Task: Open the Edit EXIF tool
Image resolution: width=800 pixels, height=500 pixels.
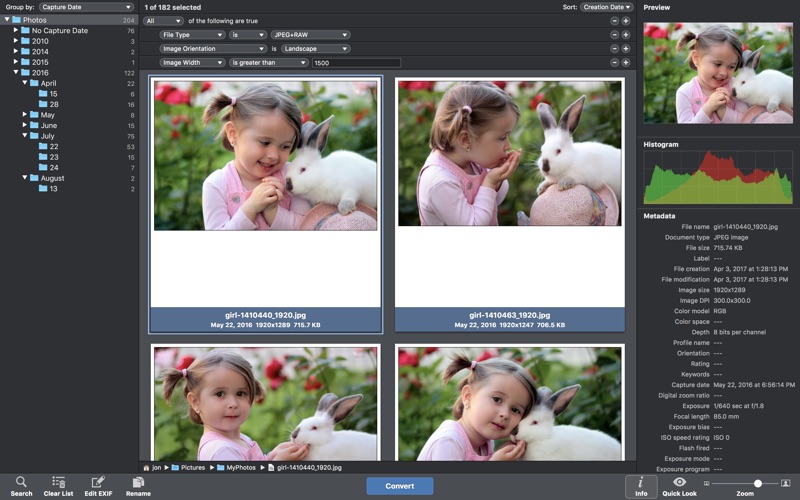Action: click(x=98, y=482)
